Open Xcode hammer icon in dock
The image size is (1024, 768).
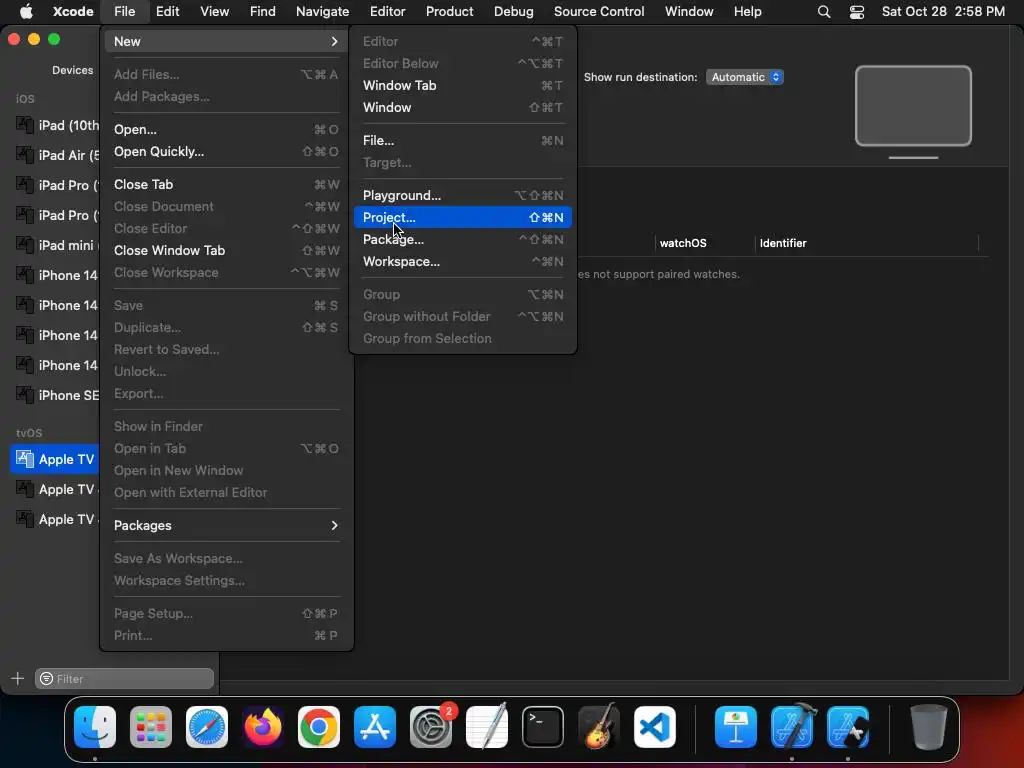792,727
